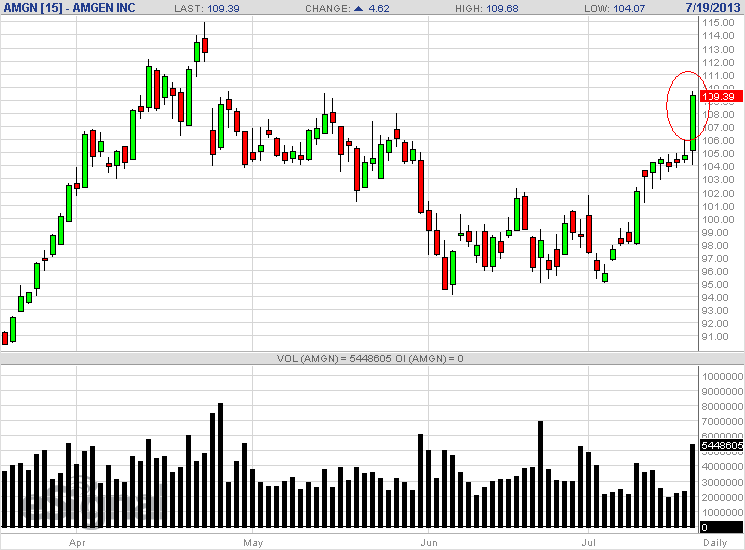Viewport: 745px width, 550px height.
Task: Click the Jul label on the time axis
Action: [589, 542]
